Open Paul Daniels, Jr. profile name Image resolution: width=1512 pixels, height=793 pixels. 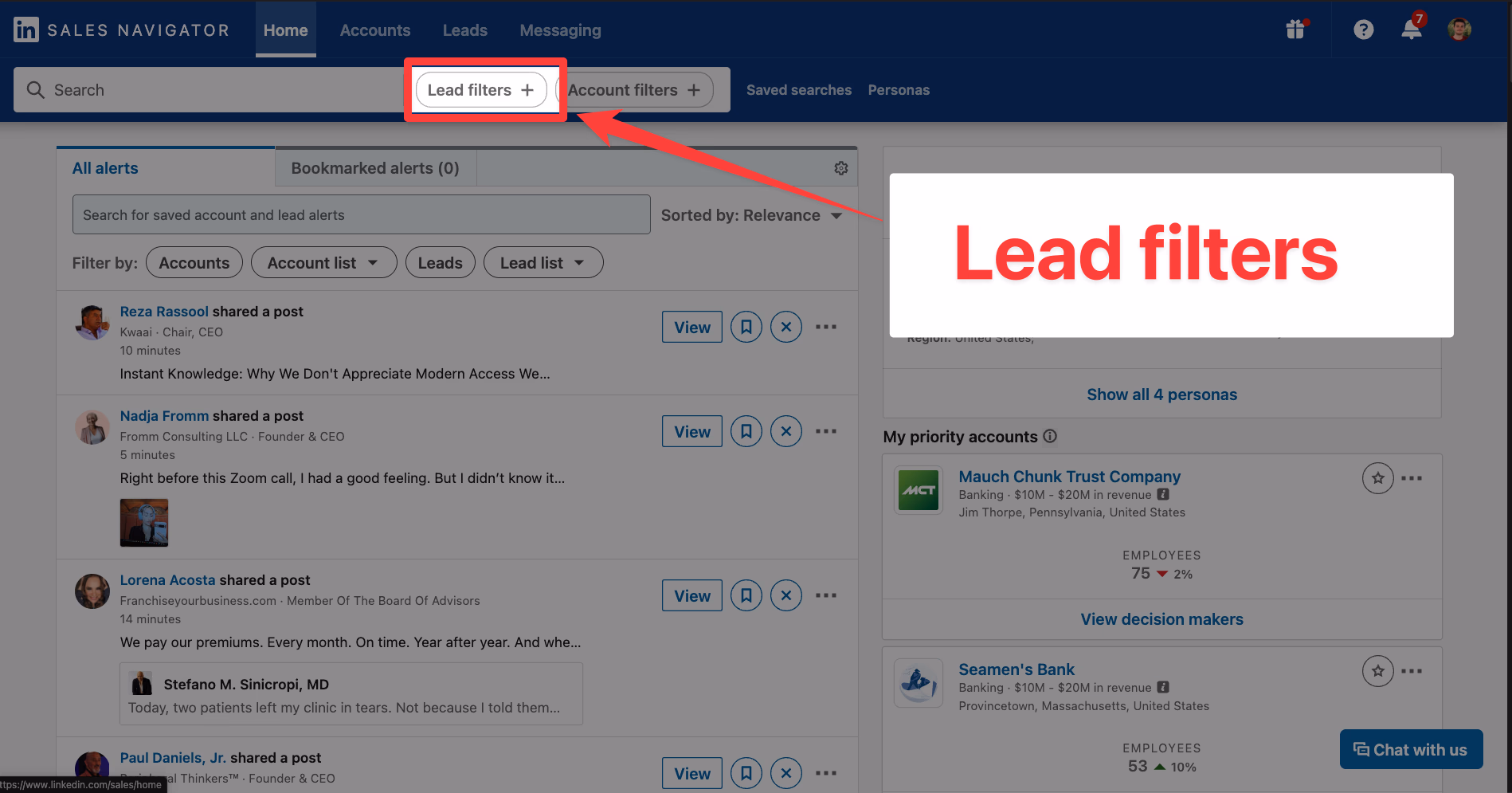click(173, 758)
